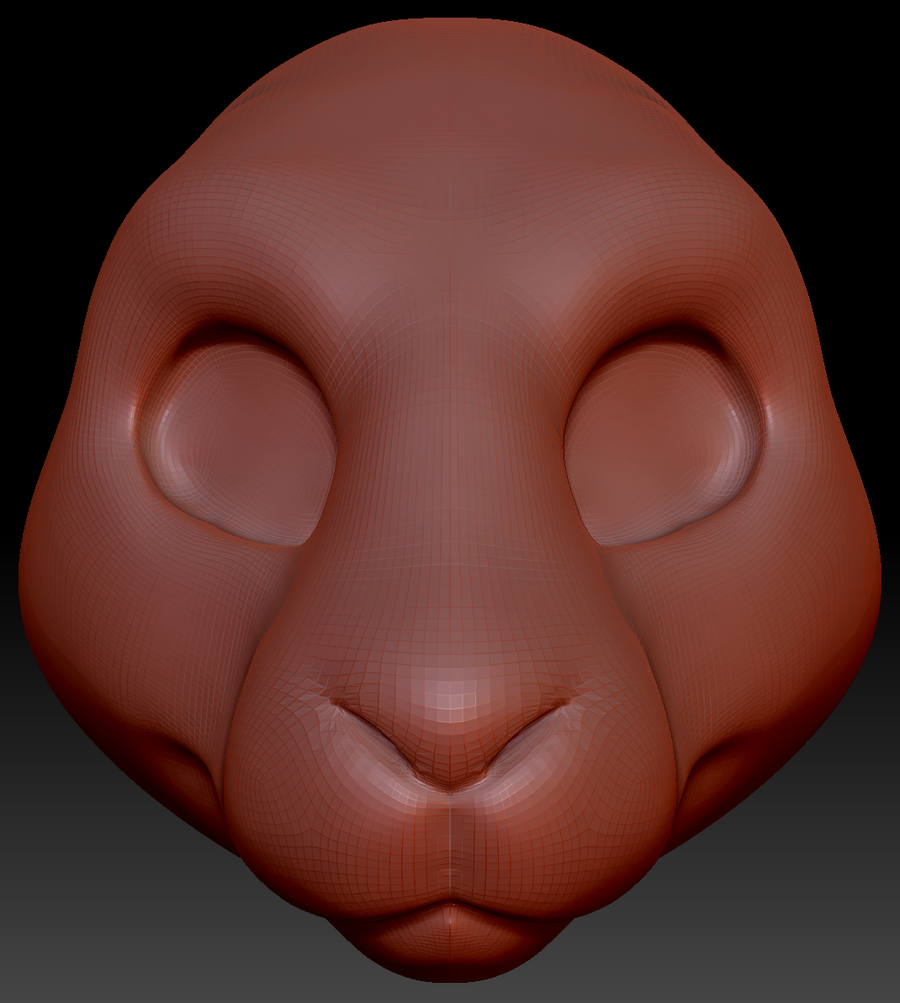Select the highlighted tip of the nose
The image size is (900, 1003).
[450, 702]
